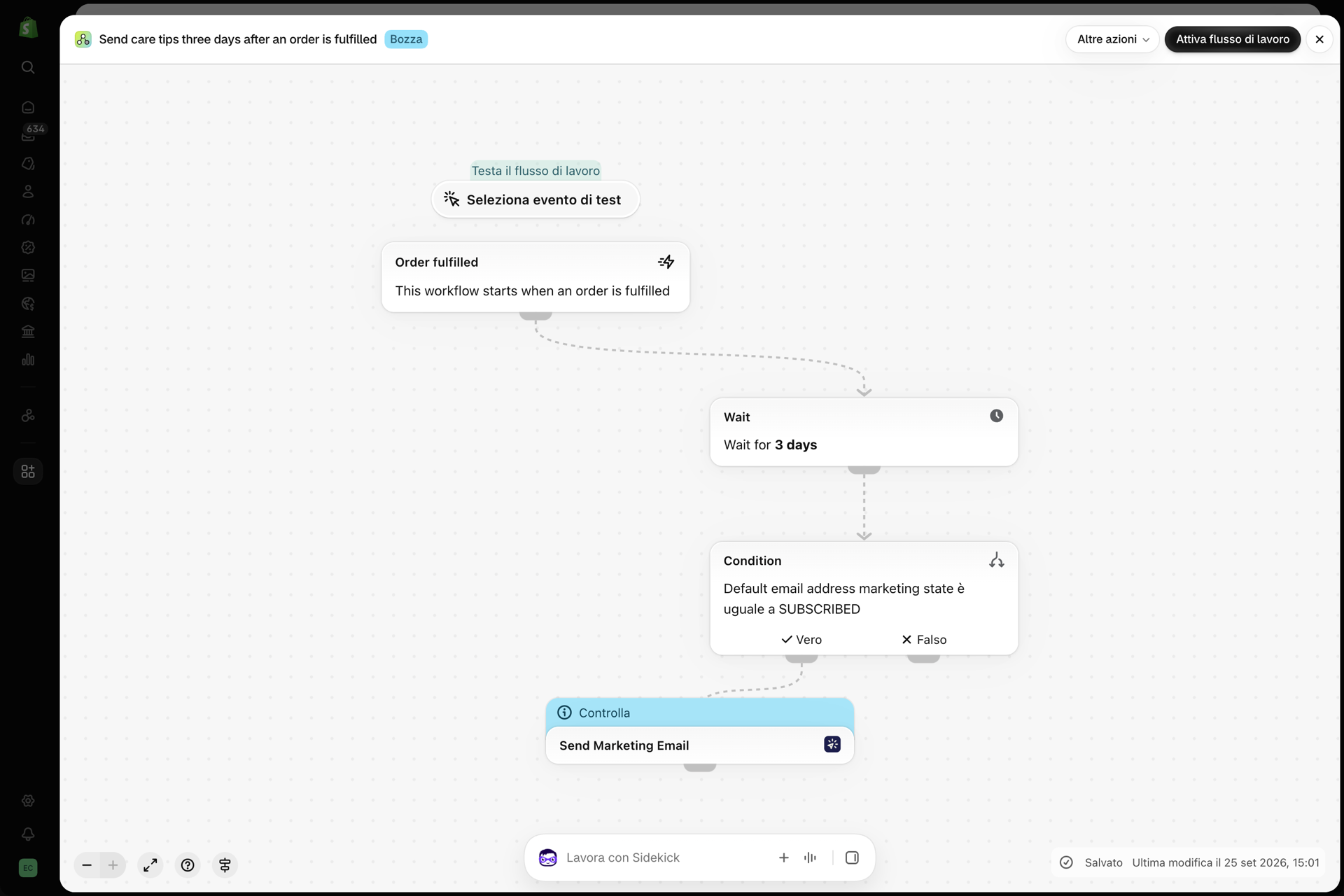This screenshot has height=896, width=1344.
Task: Click Attiva flusso di lavoro button
Action: point(1233,39)
